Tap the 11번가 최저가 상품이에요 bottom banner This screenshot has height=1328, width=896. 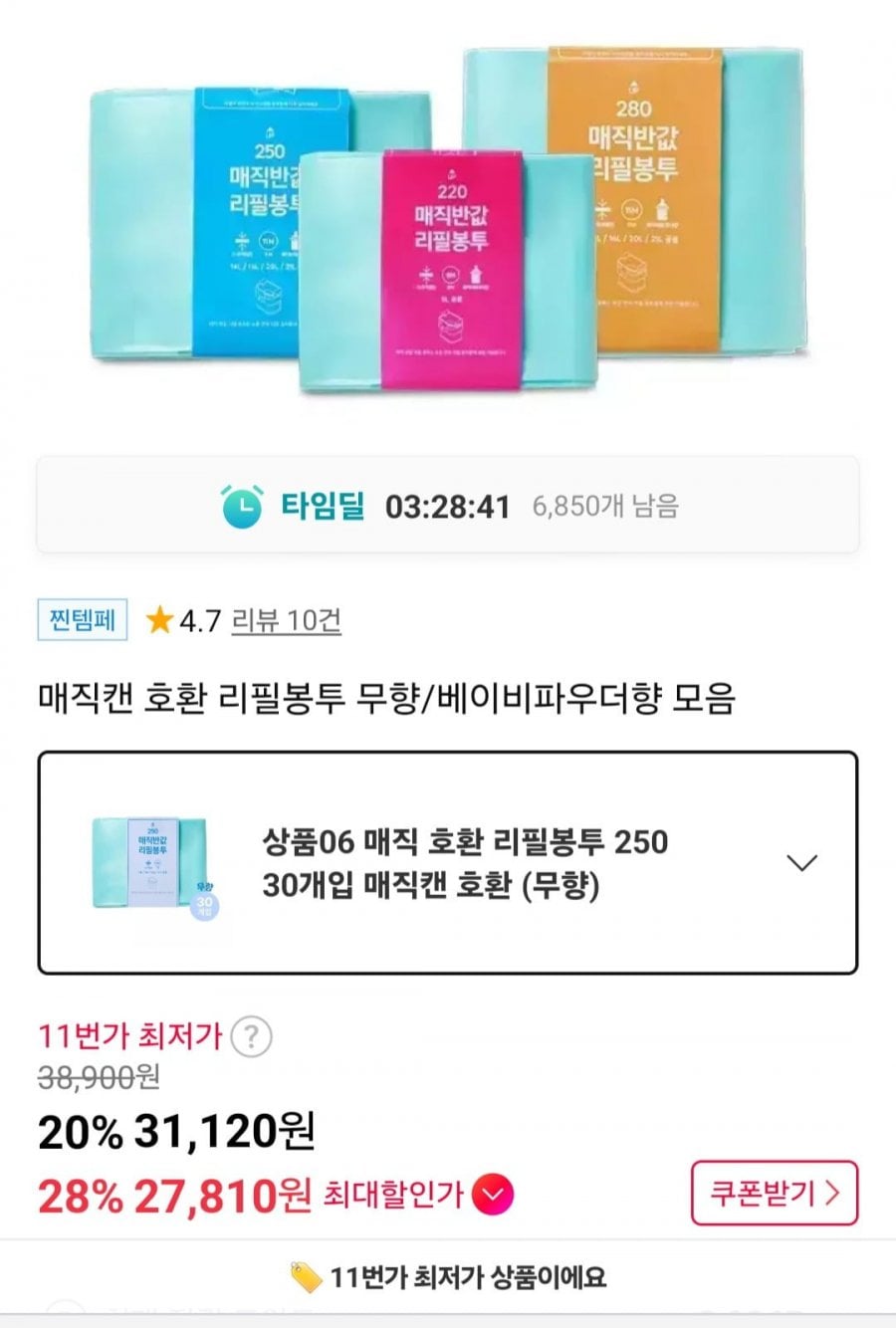(x=448, y=1276)
